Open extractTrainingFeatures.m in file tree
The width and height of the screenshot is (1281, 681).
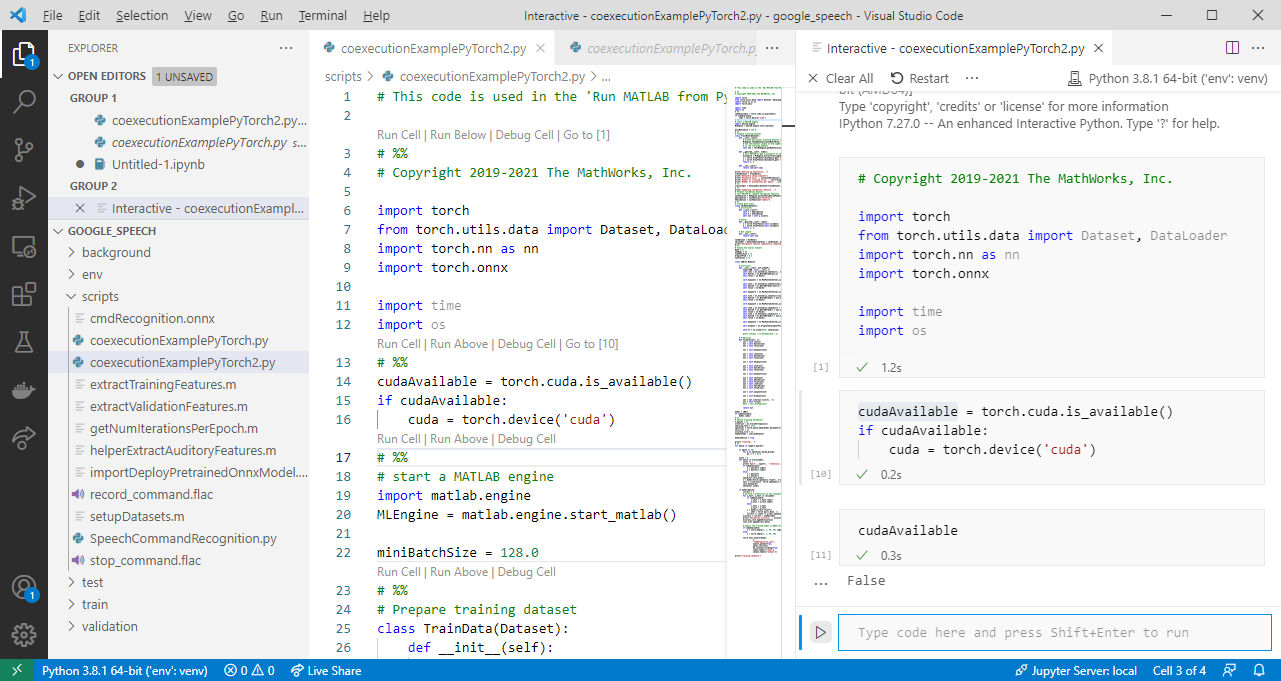pyautogui.click(x=162, y=384)
